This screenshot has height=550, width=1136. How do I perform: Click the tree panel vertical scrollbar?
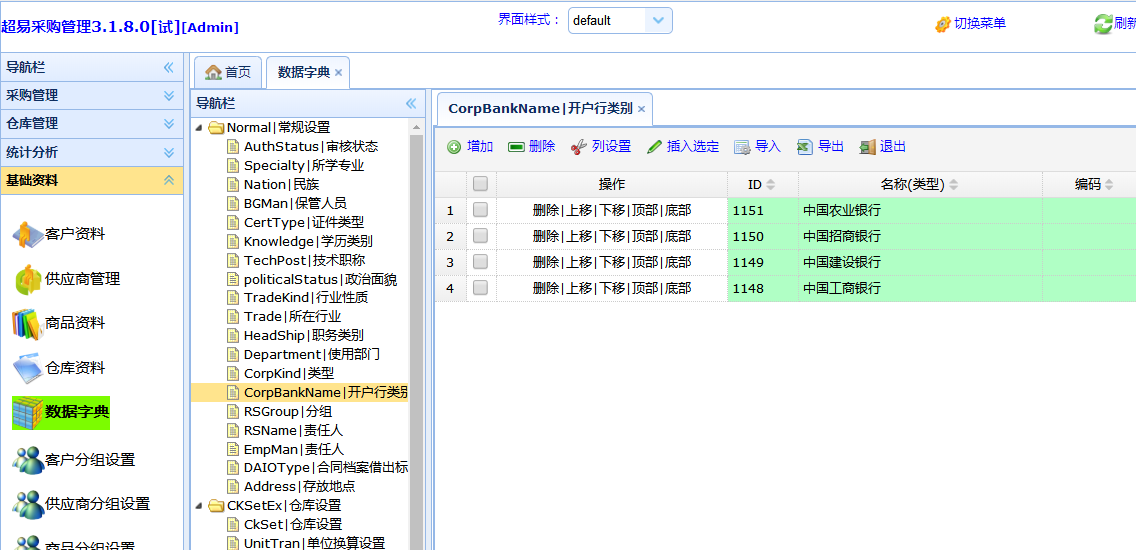417,330
